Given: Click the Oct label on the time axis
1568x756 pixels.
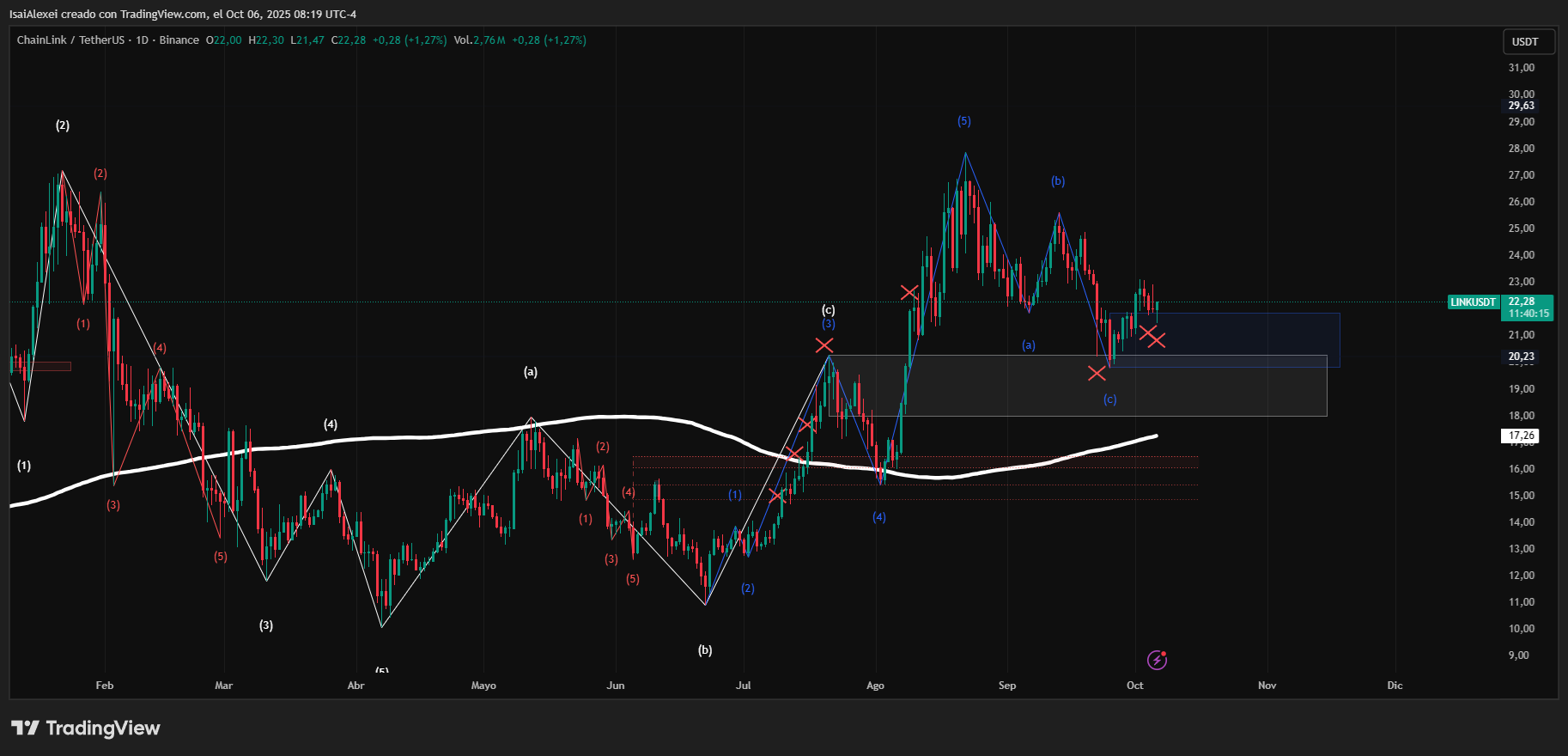Looking at the screenshot, I should click(x=1134, y=686).
